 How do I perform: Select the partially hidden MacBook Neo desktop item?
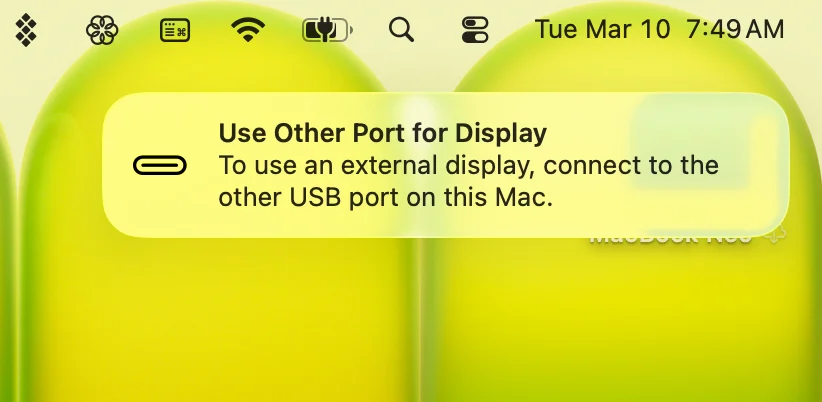pyautogui.click(x=671, y=238)
